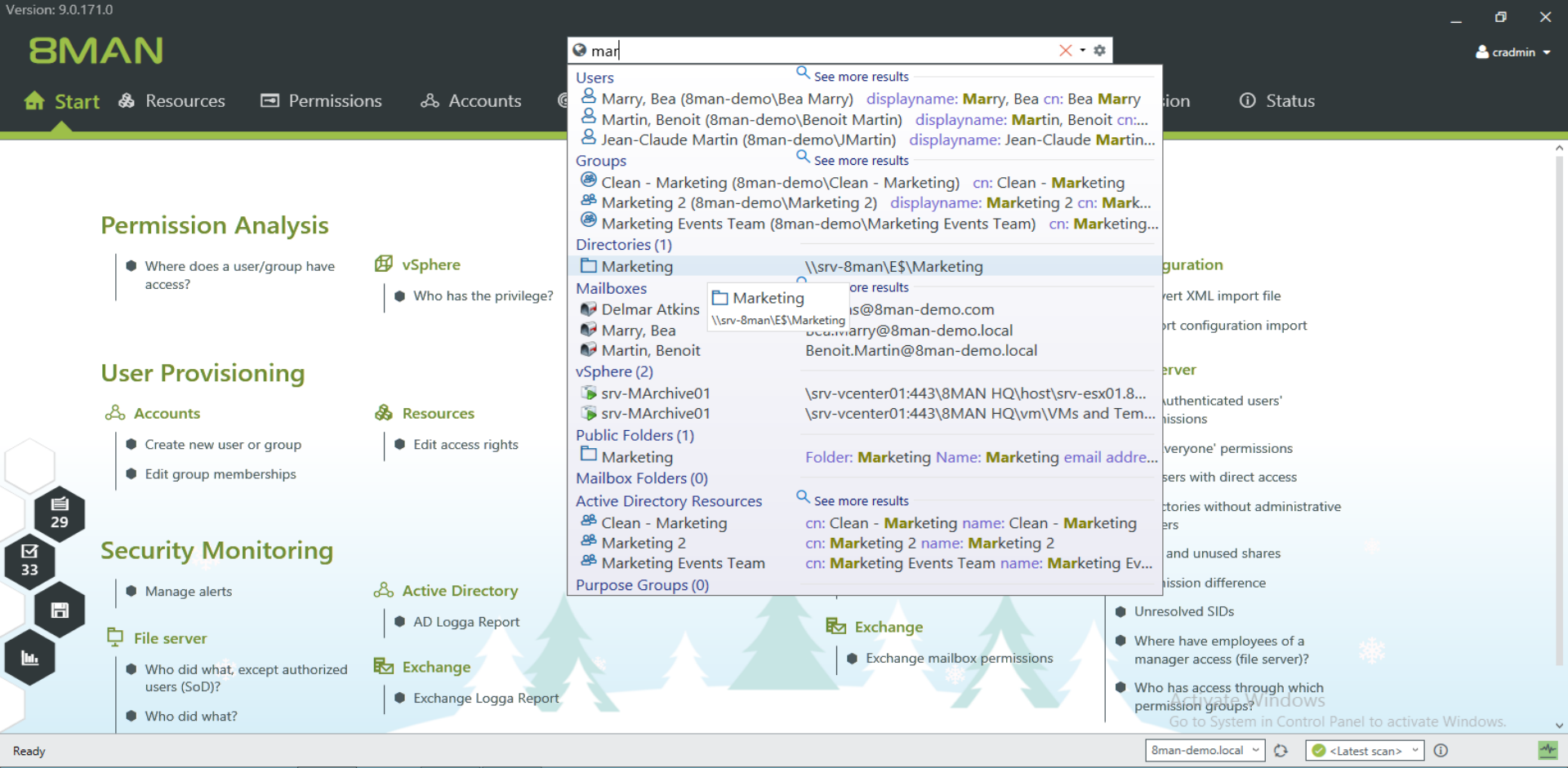Select the Marry, Bea mailbox entry
The width and height of the screenshot is (1568, 768).
coord(864,331)
